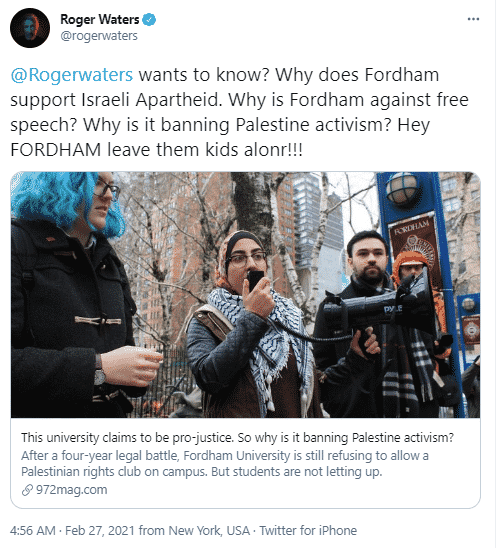Open the @rogerwaters handle under the name
This screenshot has width=498, height=548.
click(99, 36)
